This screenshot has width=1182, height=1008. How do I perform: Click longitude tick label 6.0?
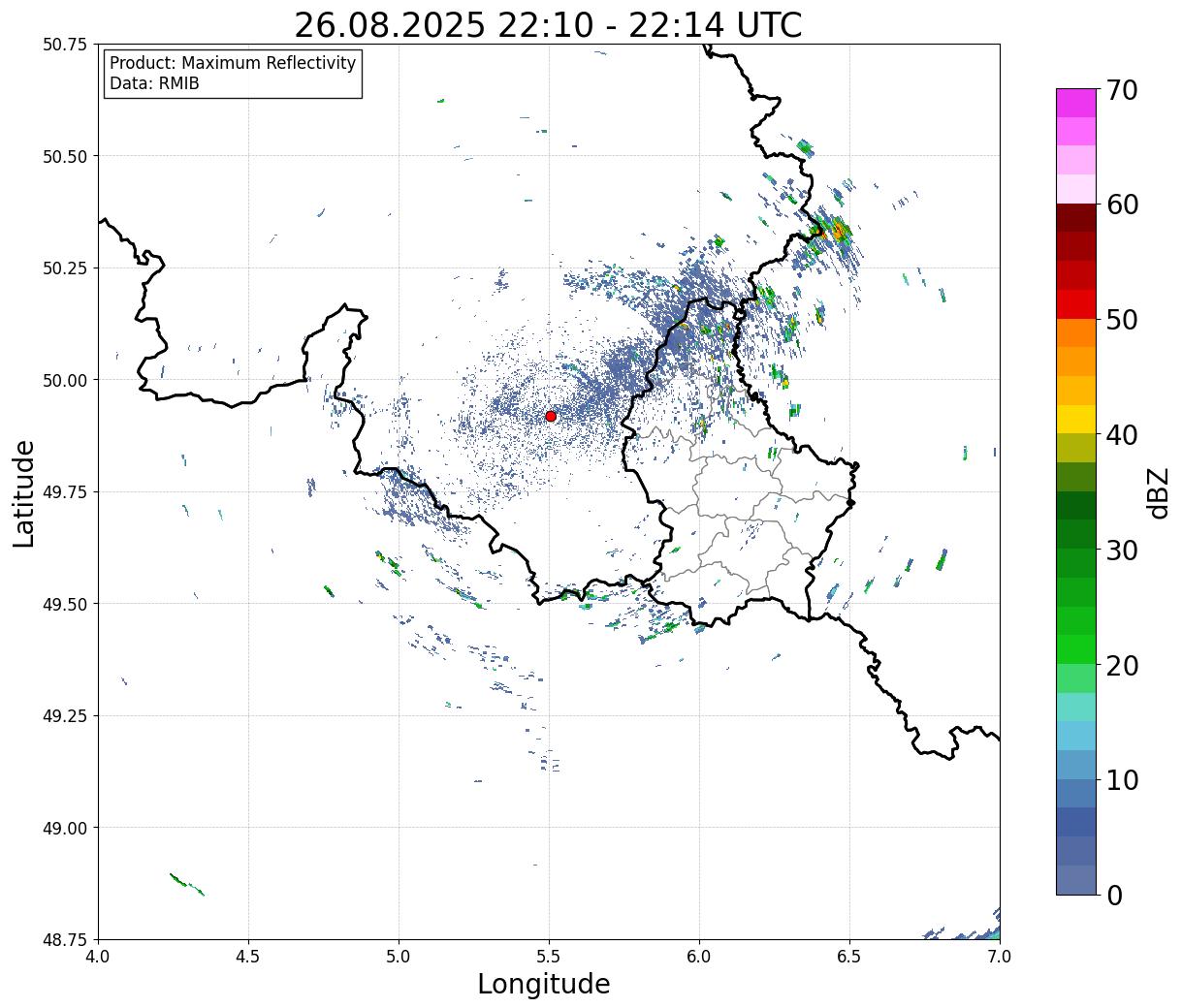click(699, 956)
